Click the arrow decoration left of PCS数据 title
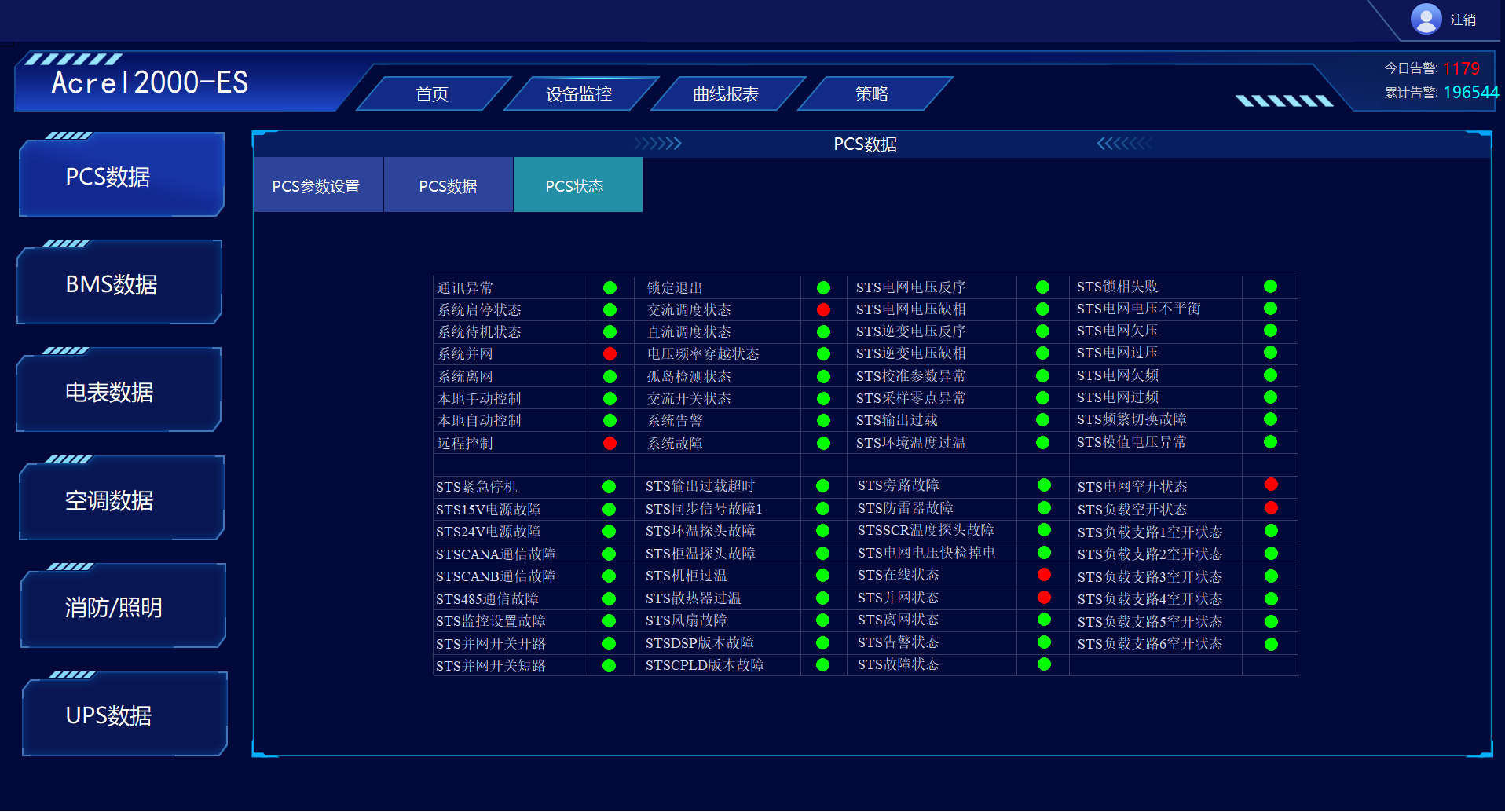 pos(658,144)
